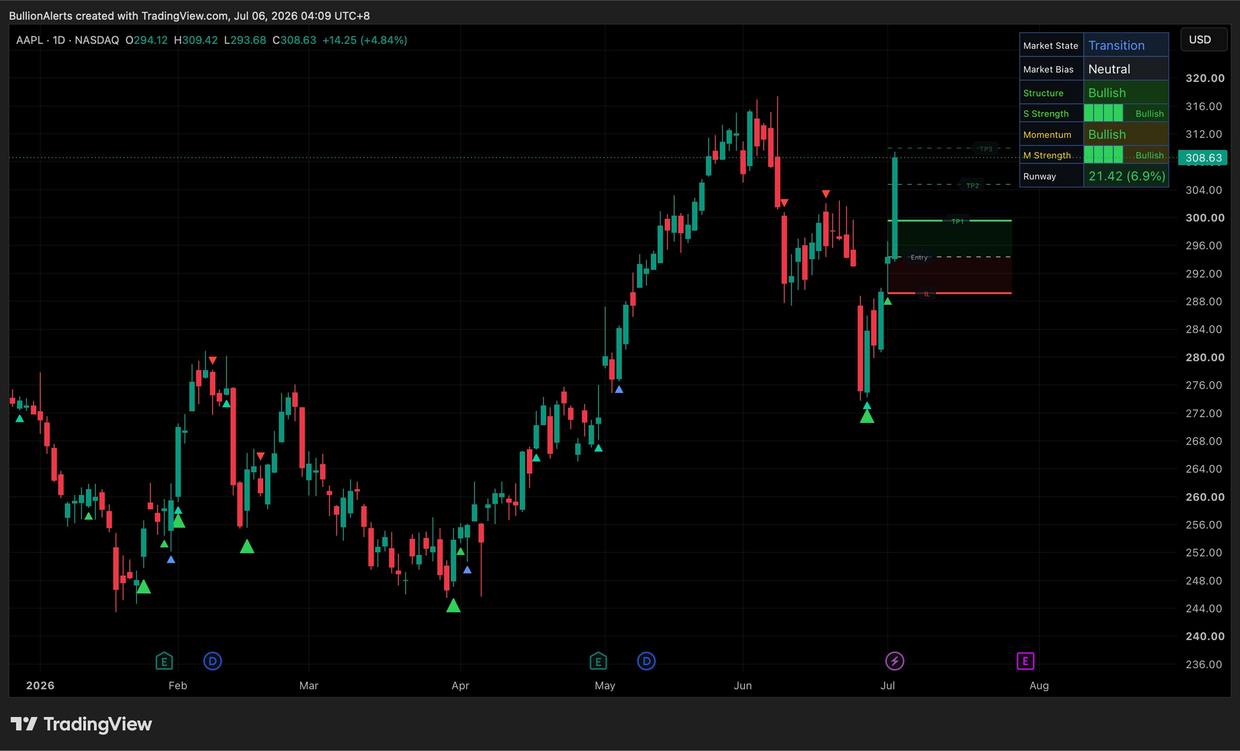Click the red SL stop-loss label
This screenshot has width=1240, height=751.
(x=927, y=294)
